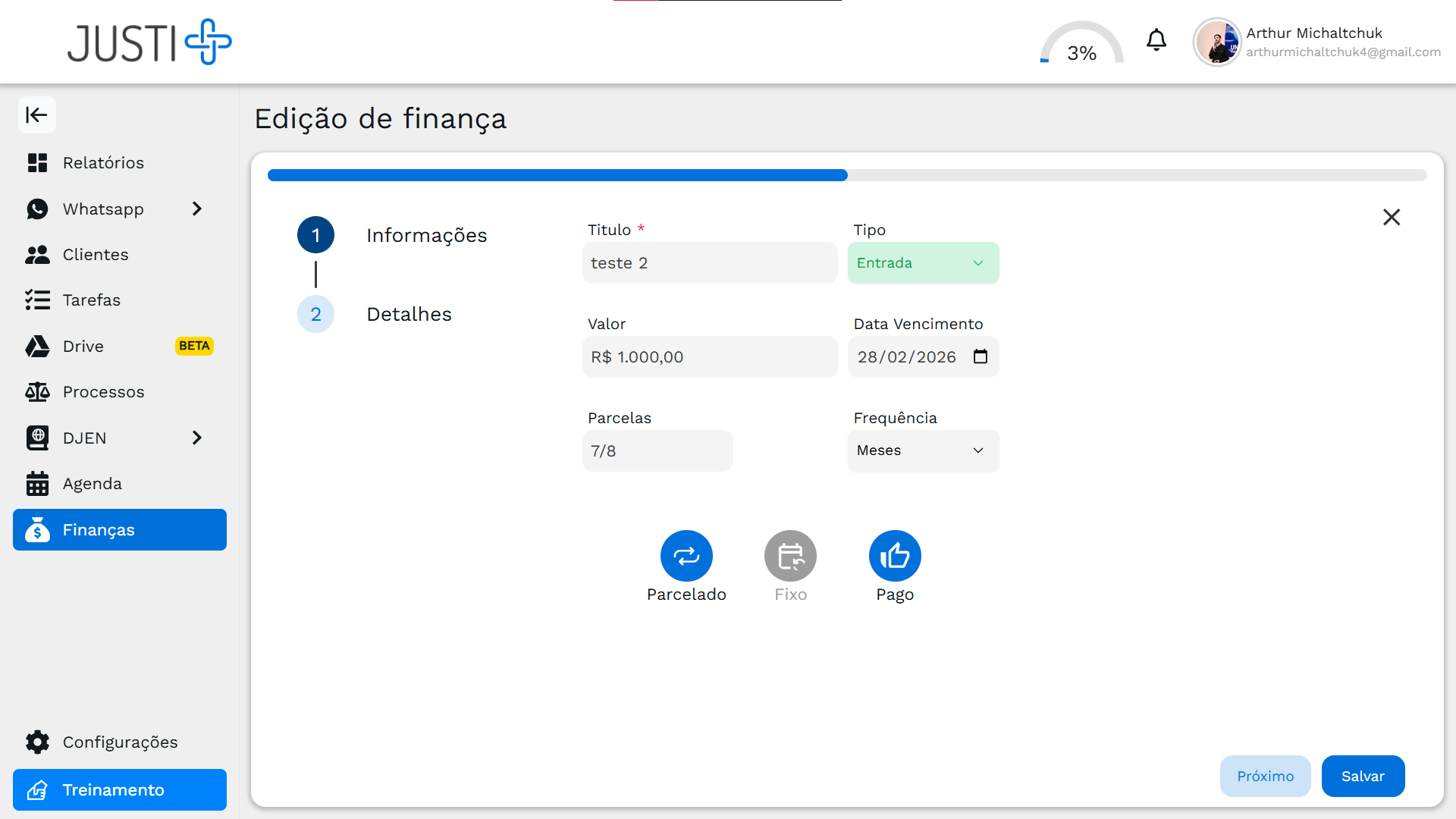Viewport: 1456px width, 819px height.
Task: Click the Próximo button
Action: click(x=1265, y=776)
